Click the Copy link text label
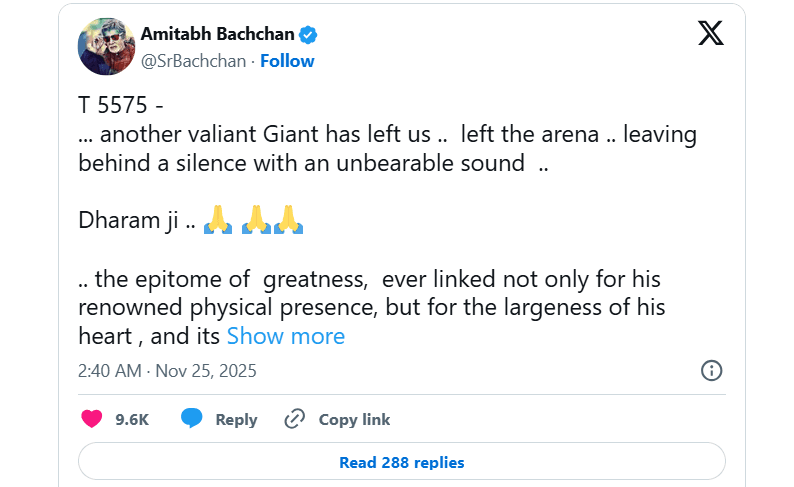The width and height of the screenshot is (794, 487). (354, 420)
